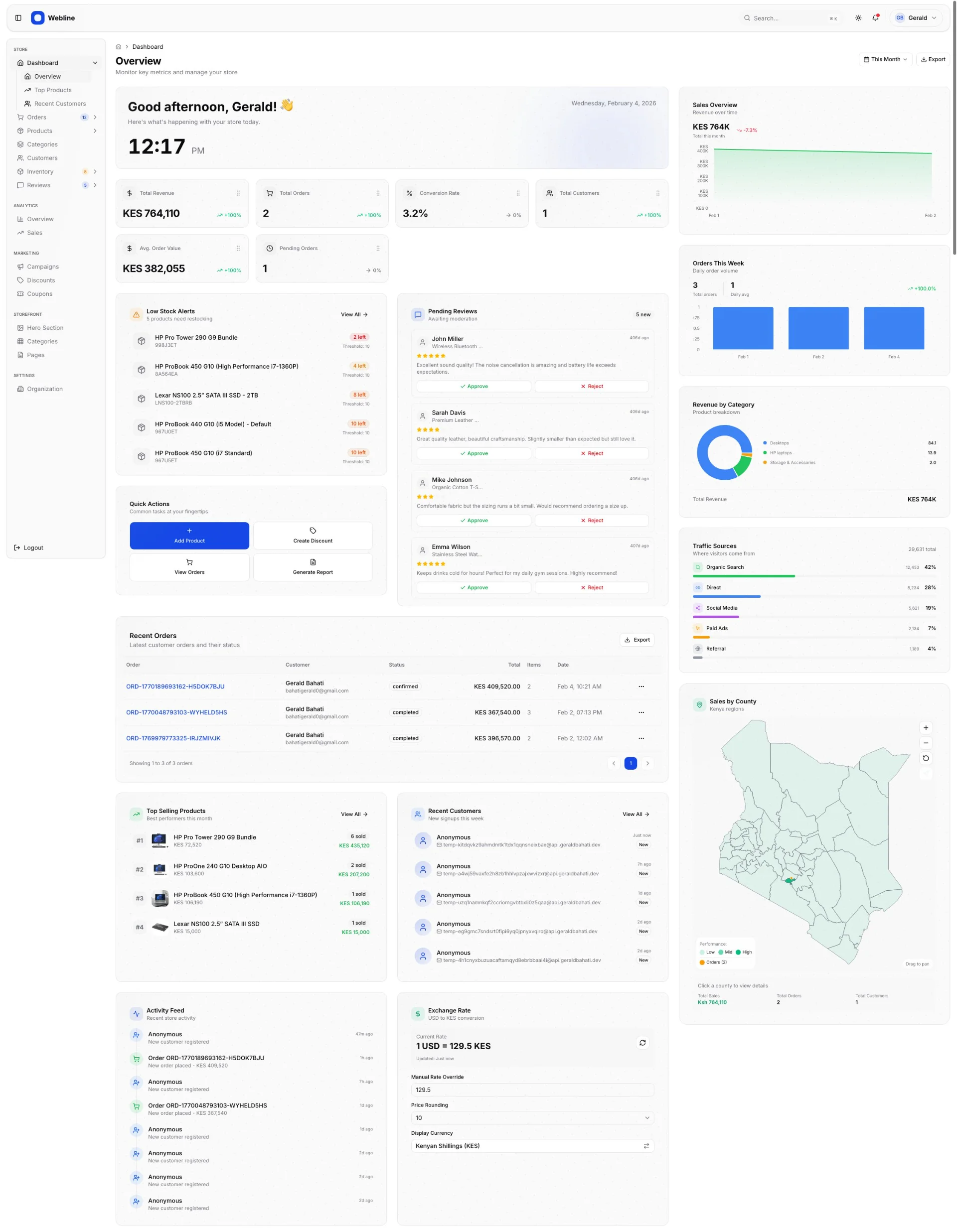Collapse the sidebar using the panel icon
This screenshot has width=957, height=1232.
(18, 17)
